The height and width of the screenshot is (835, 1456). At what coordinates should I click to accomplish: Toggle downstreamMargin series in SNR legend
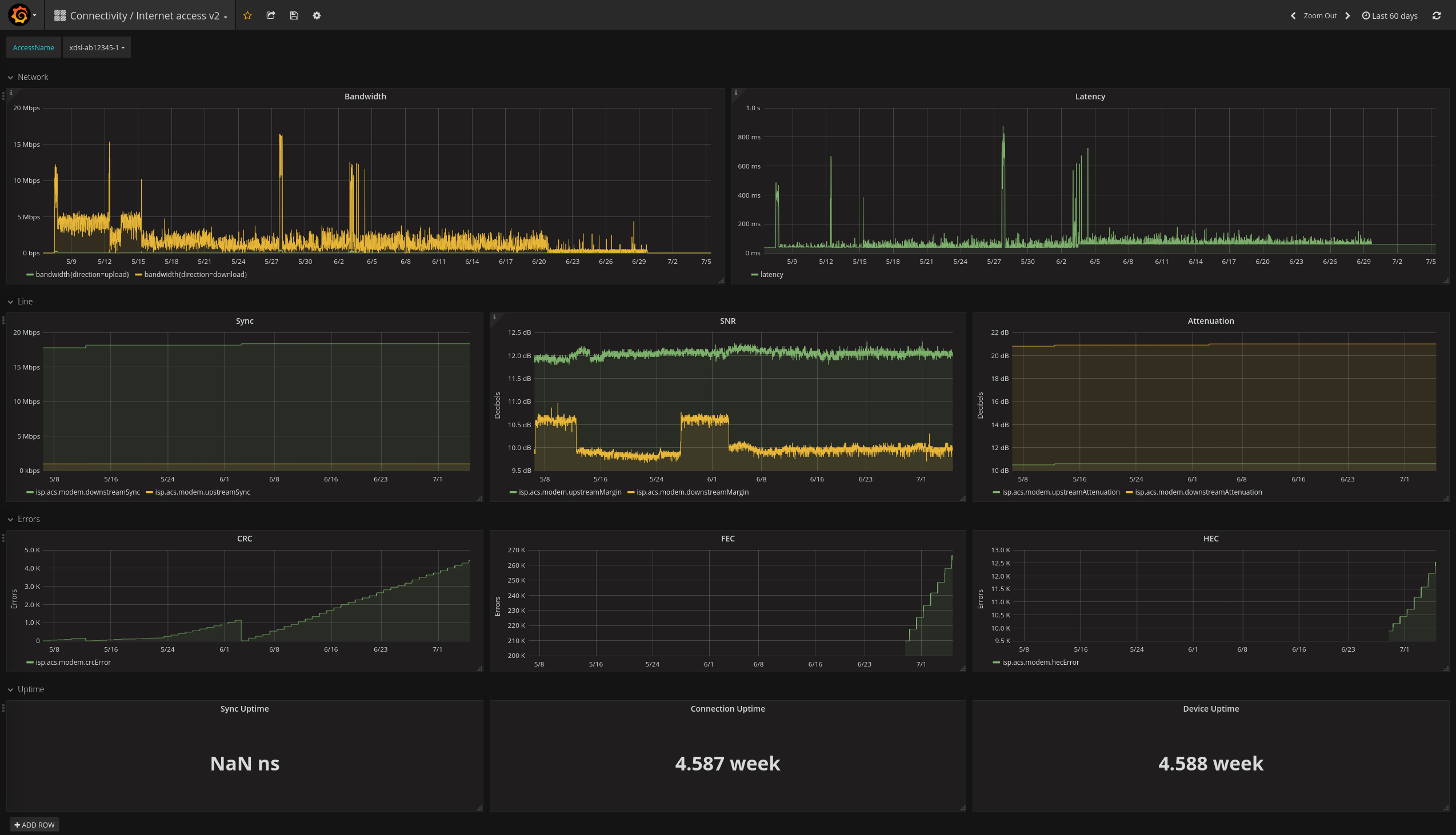[692, 492]
